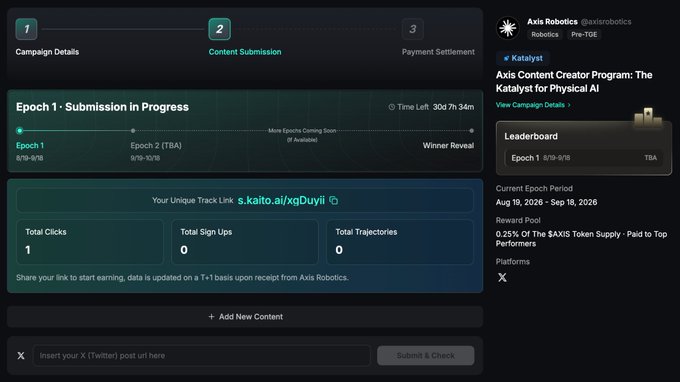This screenshot has width=680, height=382.
Task: Click the '30d 7h 34m' time left value
Action: 453,107
